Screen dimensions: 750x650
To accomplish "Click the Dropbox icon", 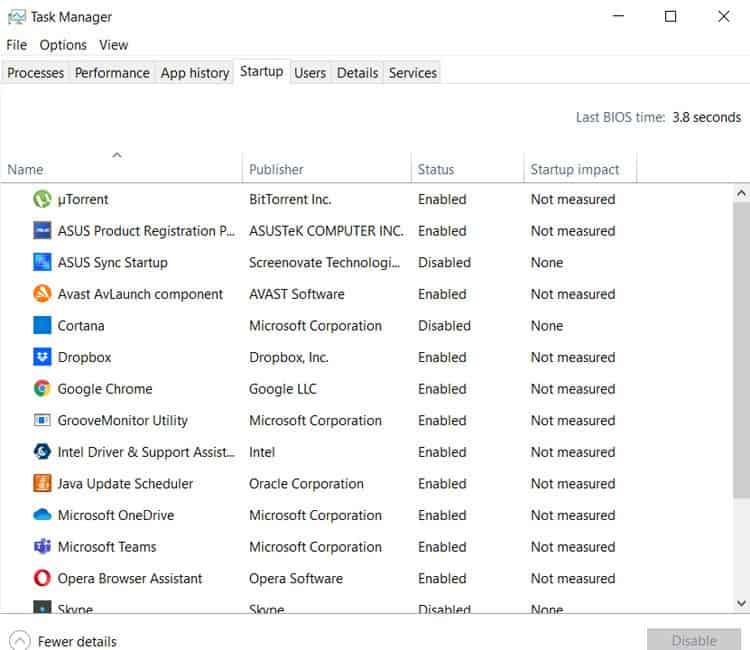I will coord(42,357).
